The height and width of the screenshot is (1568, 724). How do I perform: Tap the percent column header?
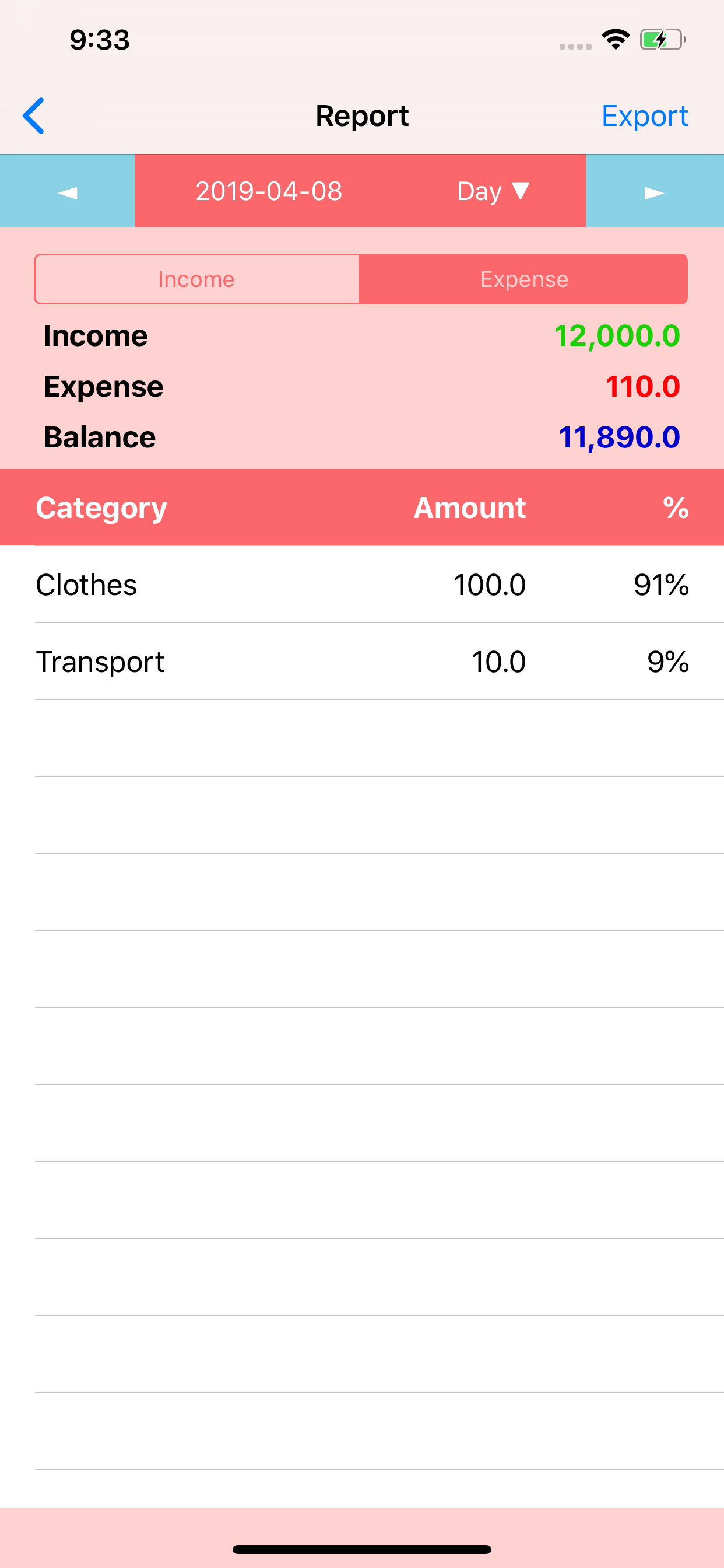(x=676, y=508)
